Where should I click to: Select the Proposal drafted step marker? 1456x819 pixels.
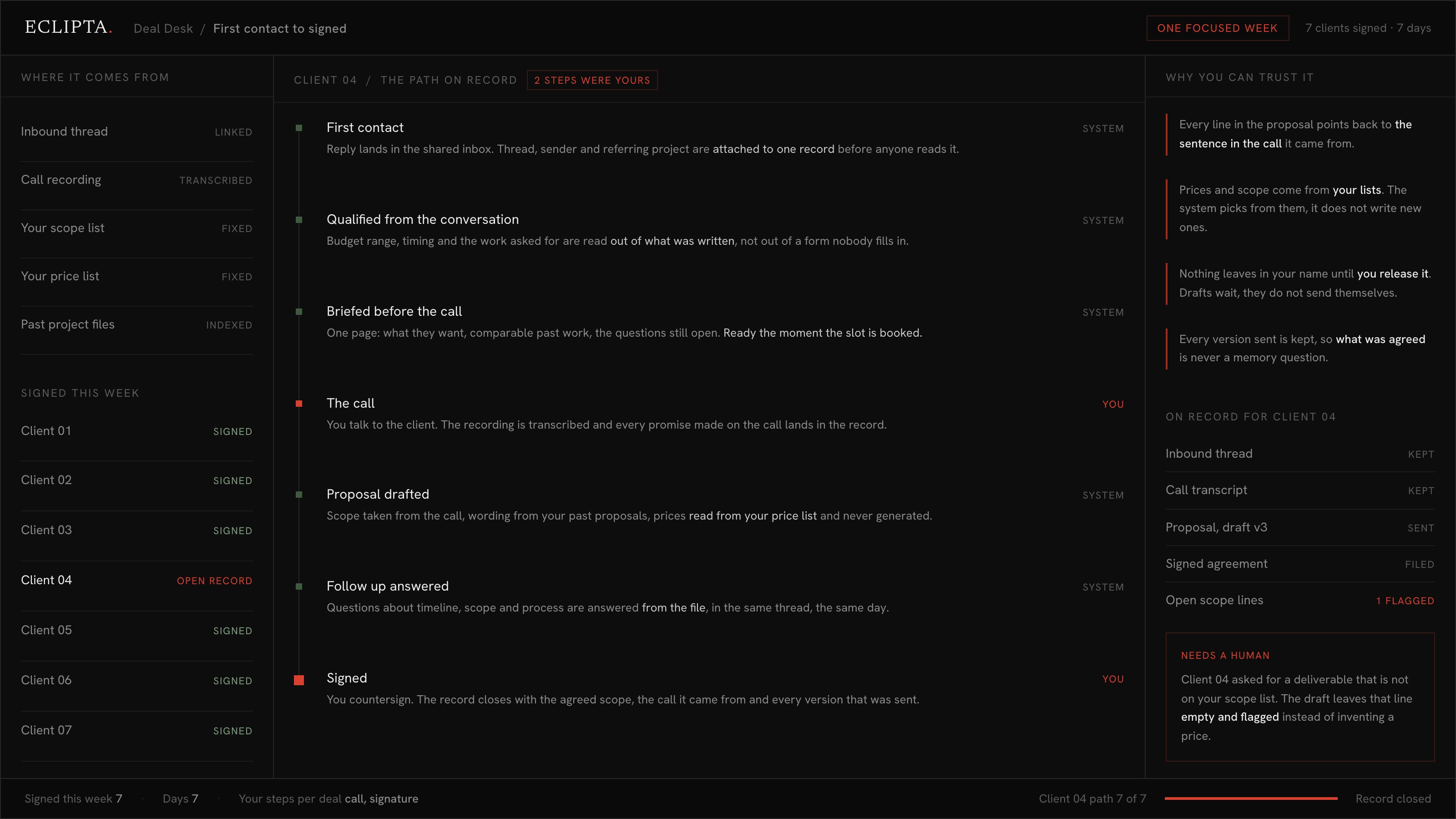pos(299,495)
